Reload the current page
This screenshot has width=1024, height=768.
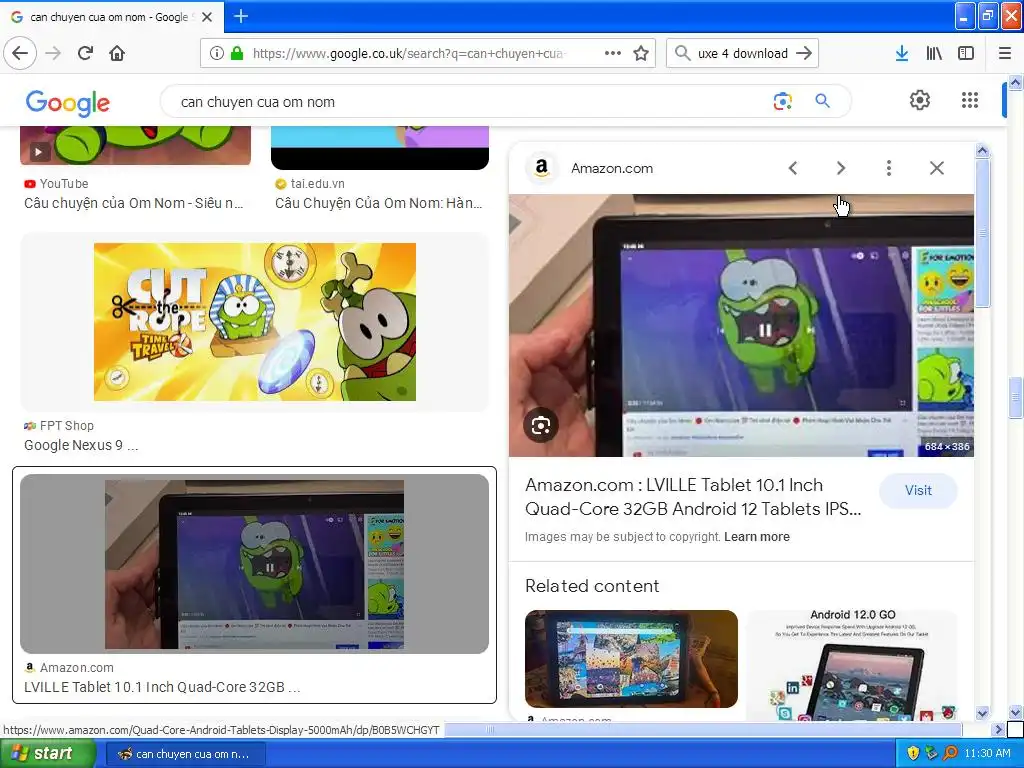click(x=86, y=53)
